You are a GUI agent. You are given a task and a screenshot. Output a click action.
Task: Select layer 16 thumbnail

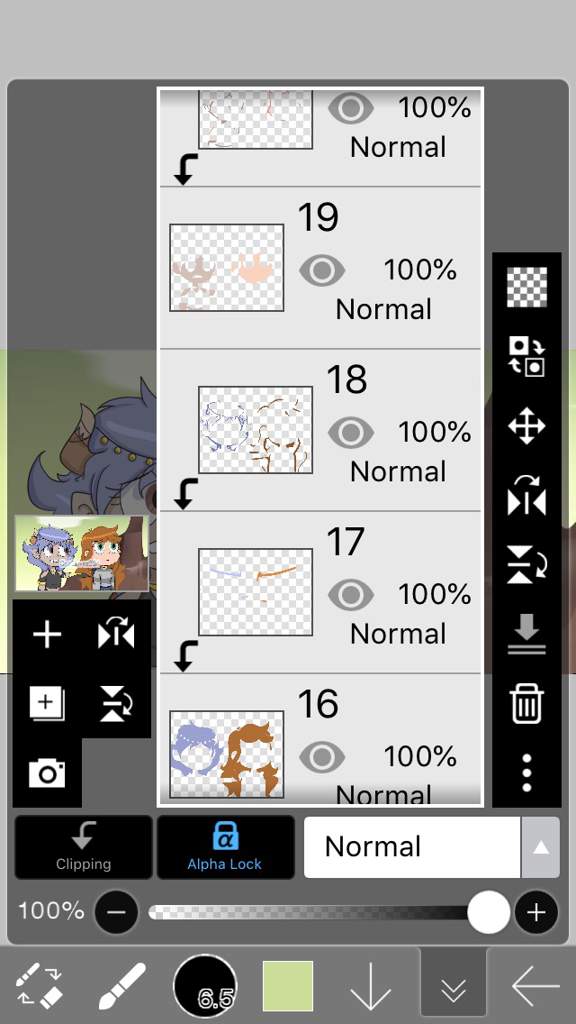coord(227,755)
